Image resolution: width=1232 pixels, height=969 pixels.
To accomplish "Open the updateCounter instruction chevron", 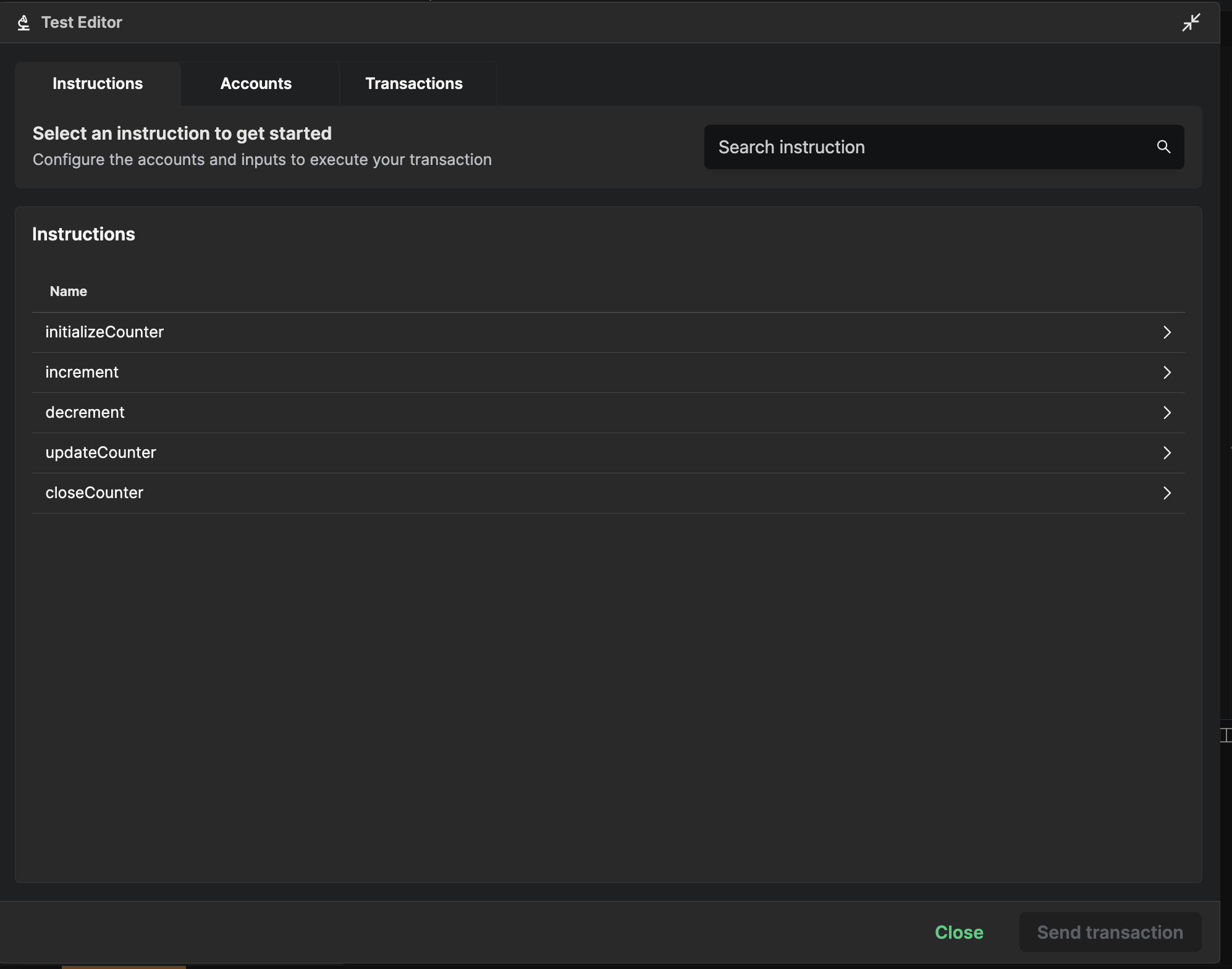I will coord(1167,452).
